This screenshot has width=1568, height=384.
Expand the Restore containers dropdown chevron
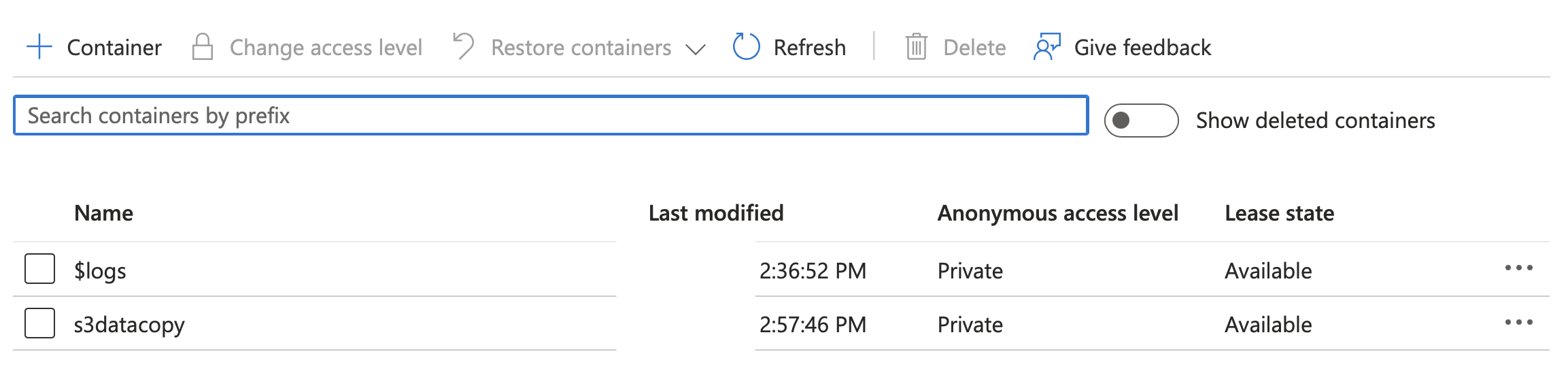695,49
